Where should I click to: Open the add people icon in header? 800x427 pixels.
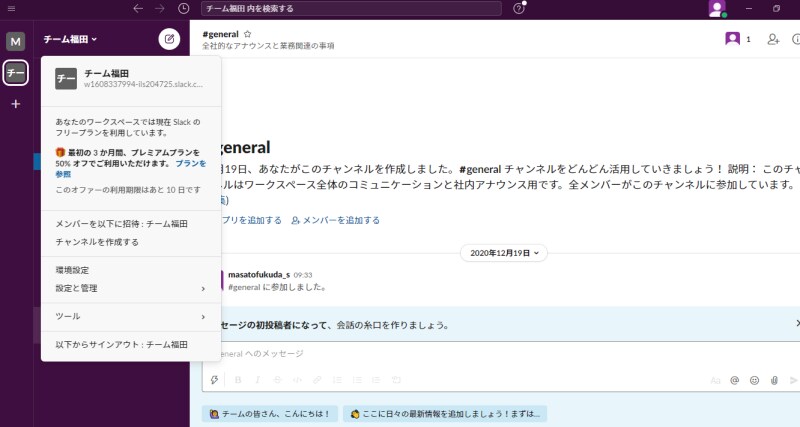pos(773,39)
